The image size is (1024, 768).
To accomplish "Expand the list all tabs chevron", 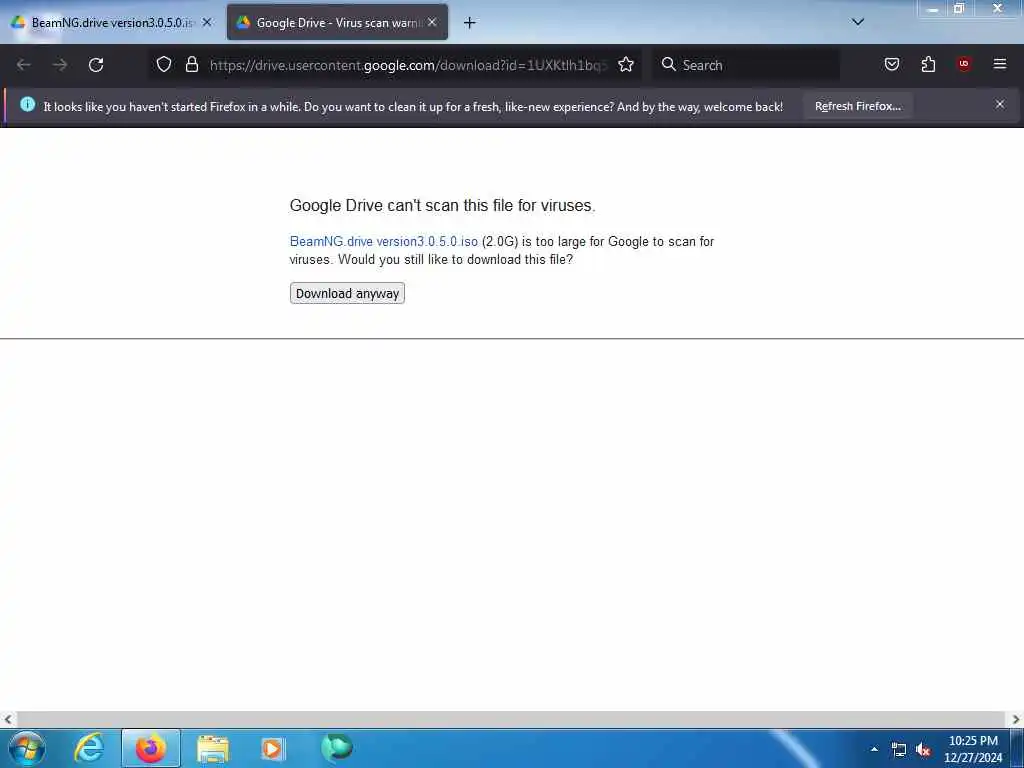I will point(858,22).
